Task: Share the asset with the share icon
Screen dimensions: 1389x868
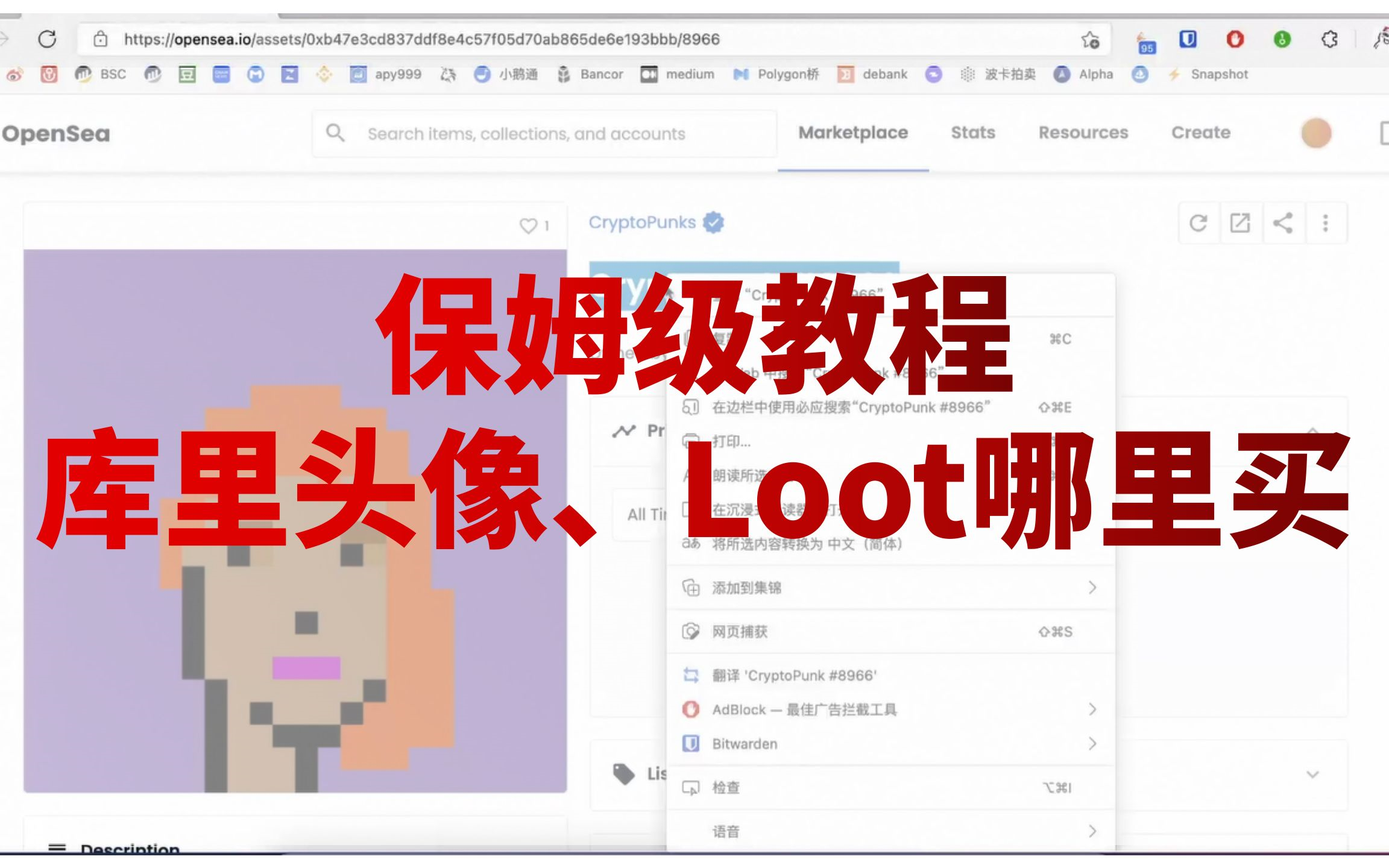Action: tap(1282, 223)
